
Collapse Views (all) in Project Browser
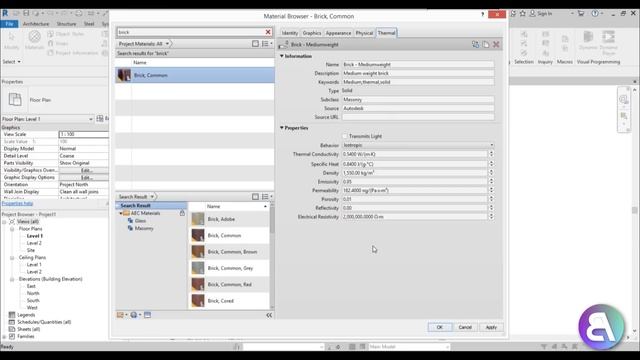click(4, 222)
